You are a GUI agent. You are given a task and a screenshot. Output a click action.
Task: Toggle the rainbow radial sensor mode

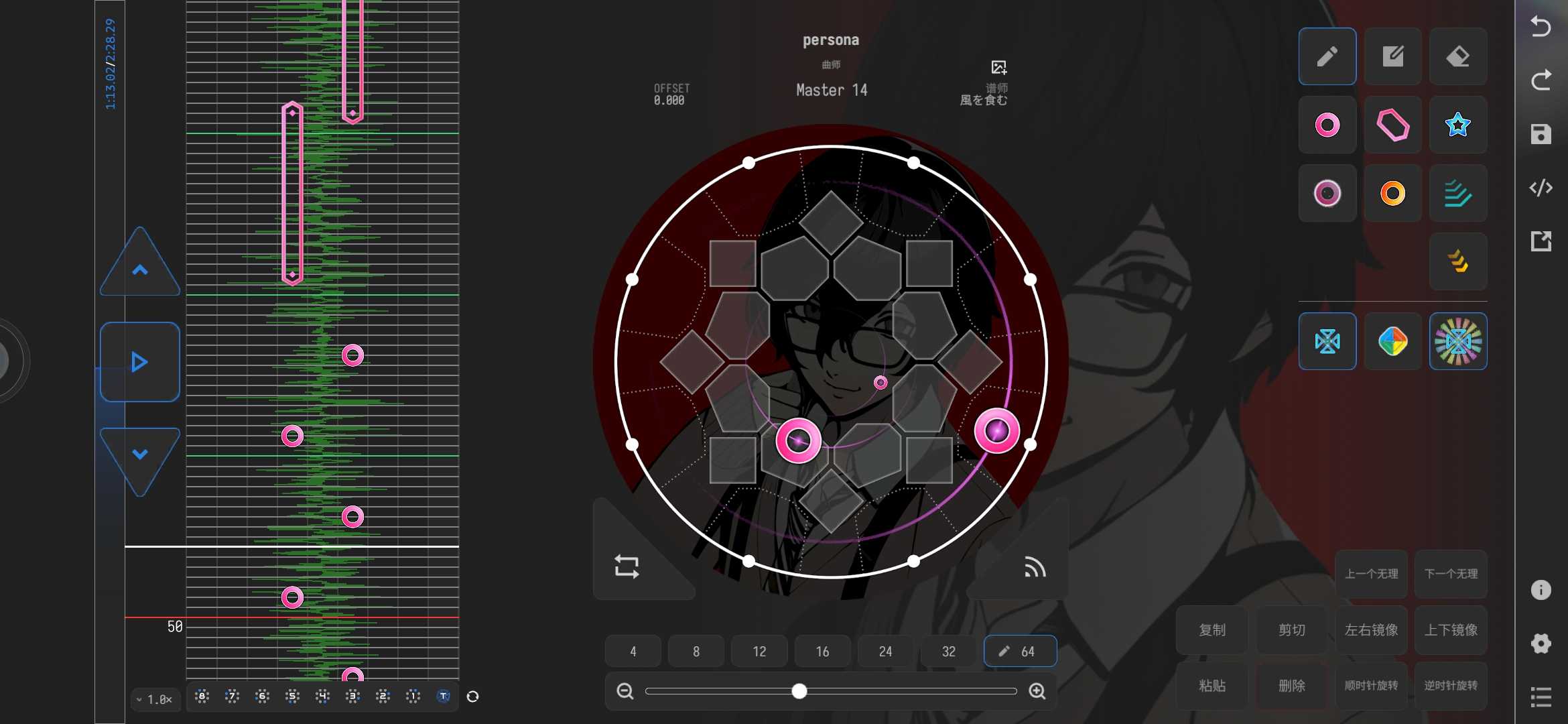1458,341
